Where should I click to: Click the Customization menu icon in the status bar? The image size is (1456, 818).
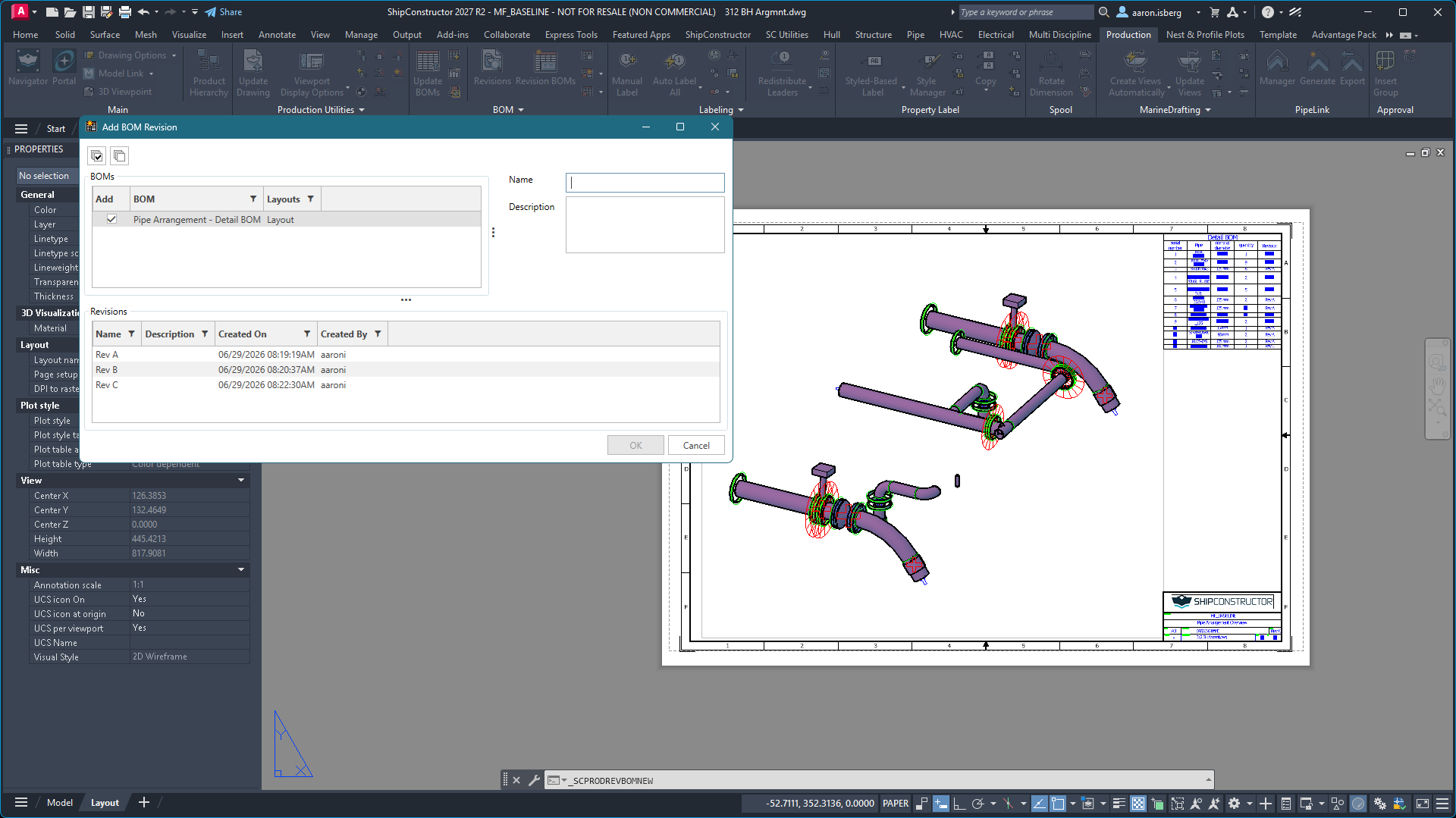pyautogui.click(x=1442, y=804)
